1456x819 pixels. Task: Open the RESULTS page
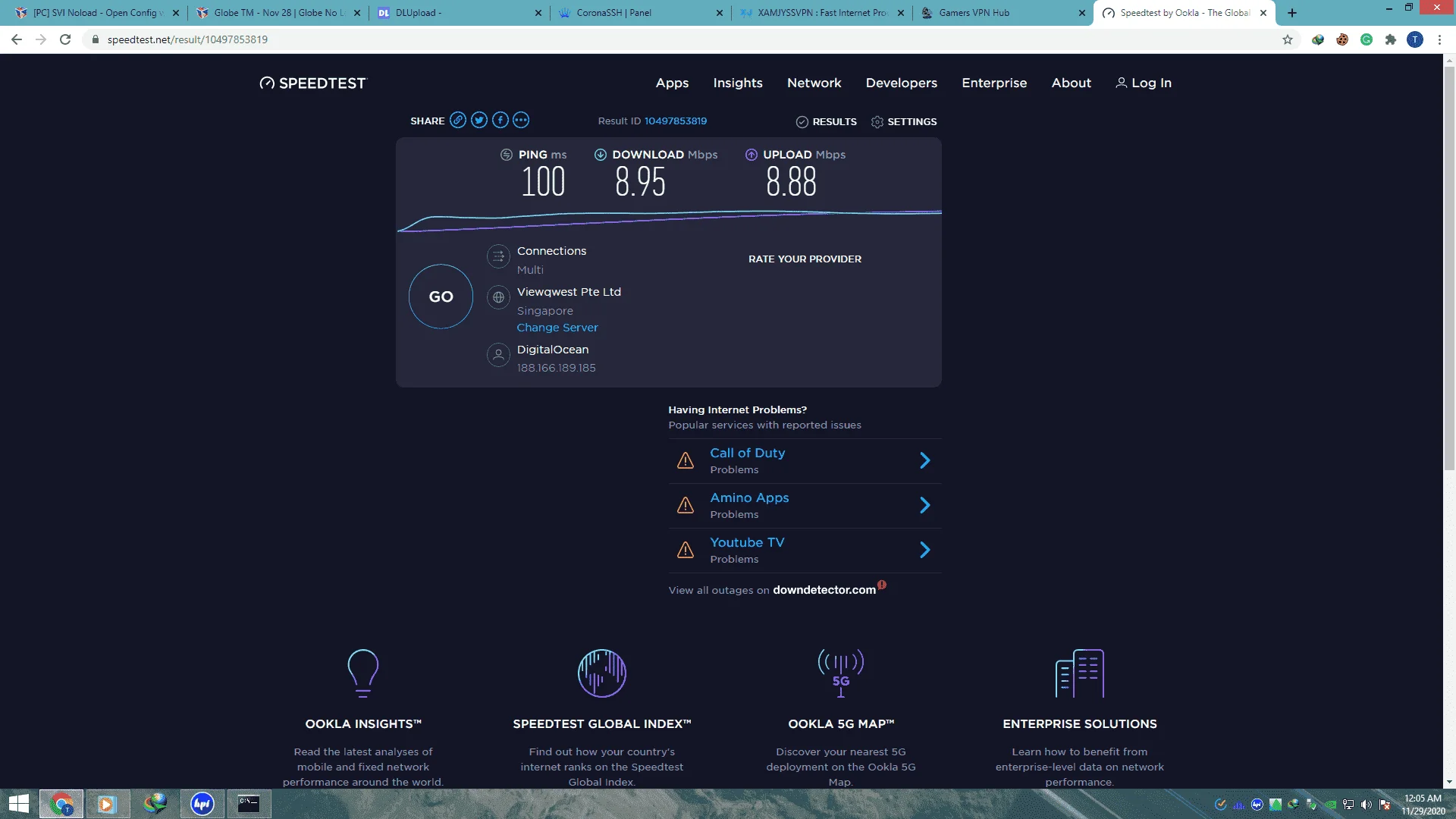click(x=827, y=121)
